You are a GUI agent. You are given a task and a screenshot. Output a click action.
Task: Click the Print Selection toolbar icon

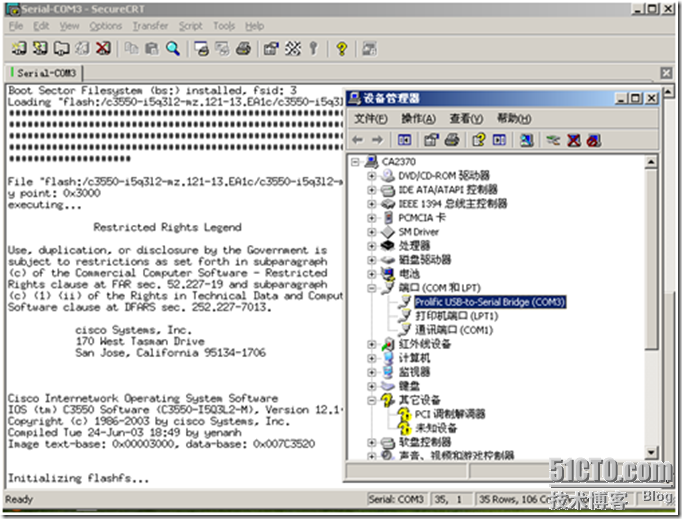[222, 48]
